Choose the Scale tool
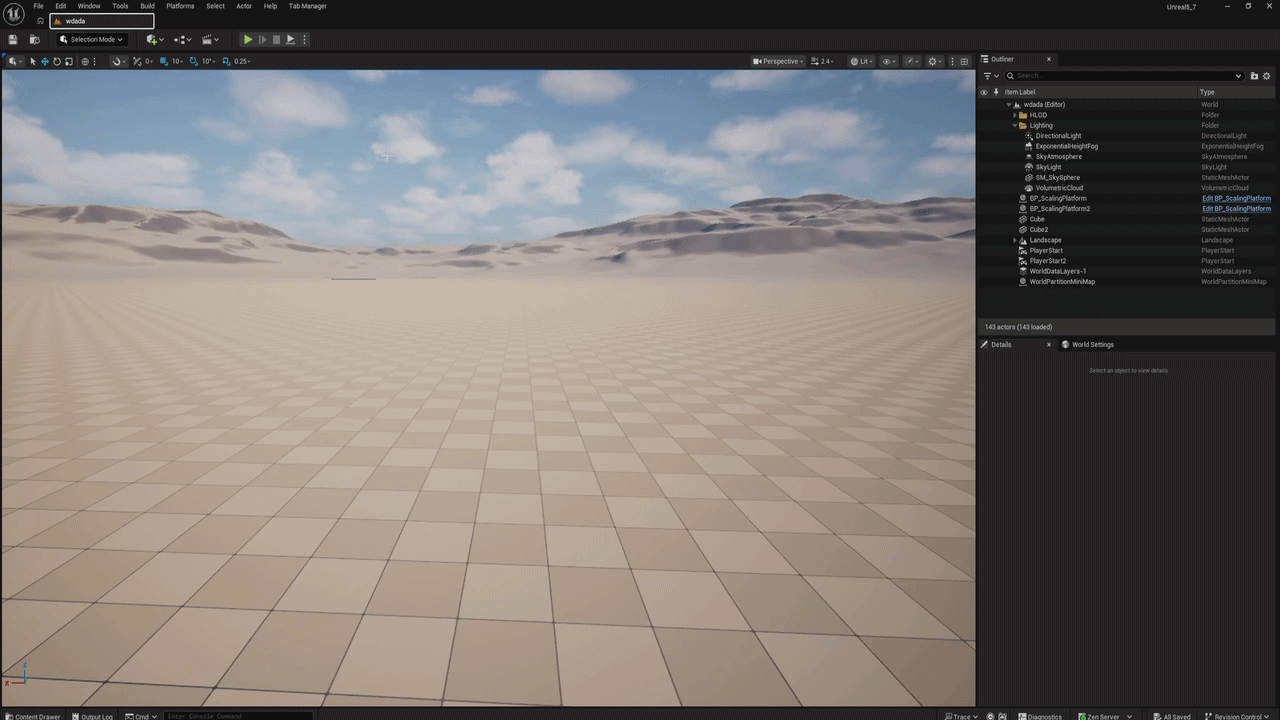 pyautogui.click(x=68, y=61)
